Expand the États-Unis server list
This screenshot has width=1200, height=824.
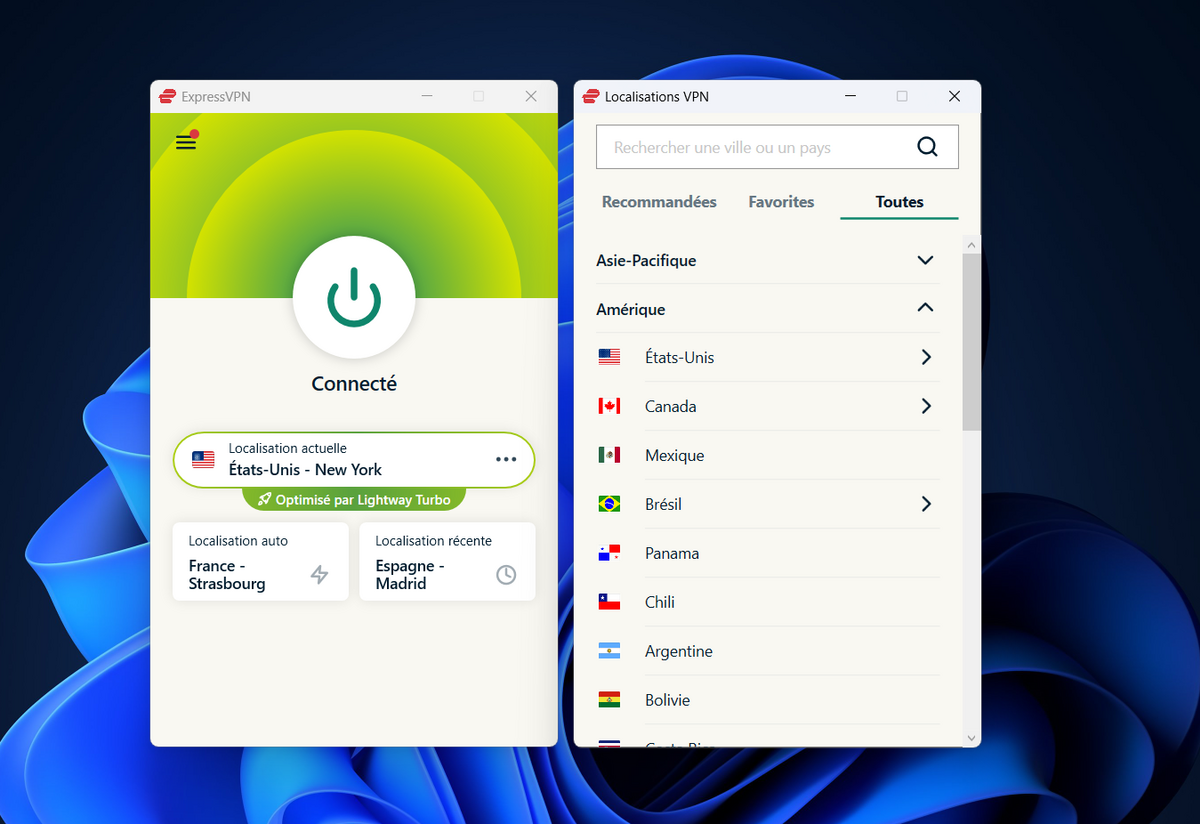pyautogui.click(x=925, y=357)
